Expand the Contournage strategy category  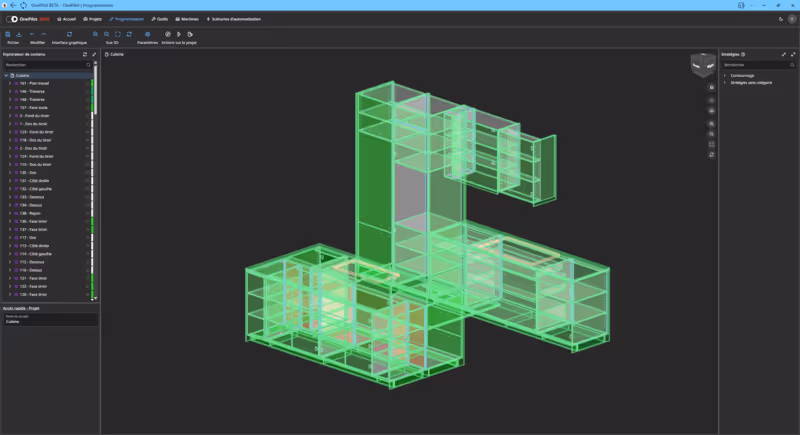(x=725, y=75)
